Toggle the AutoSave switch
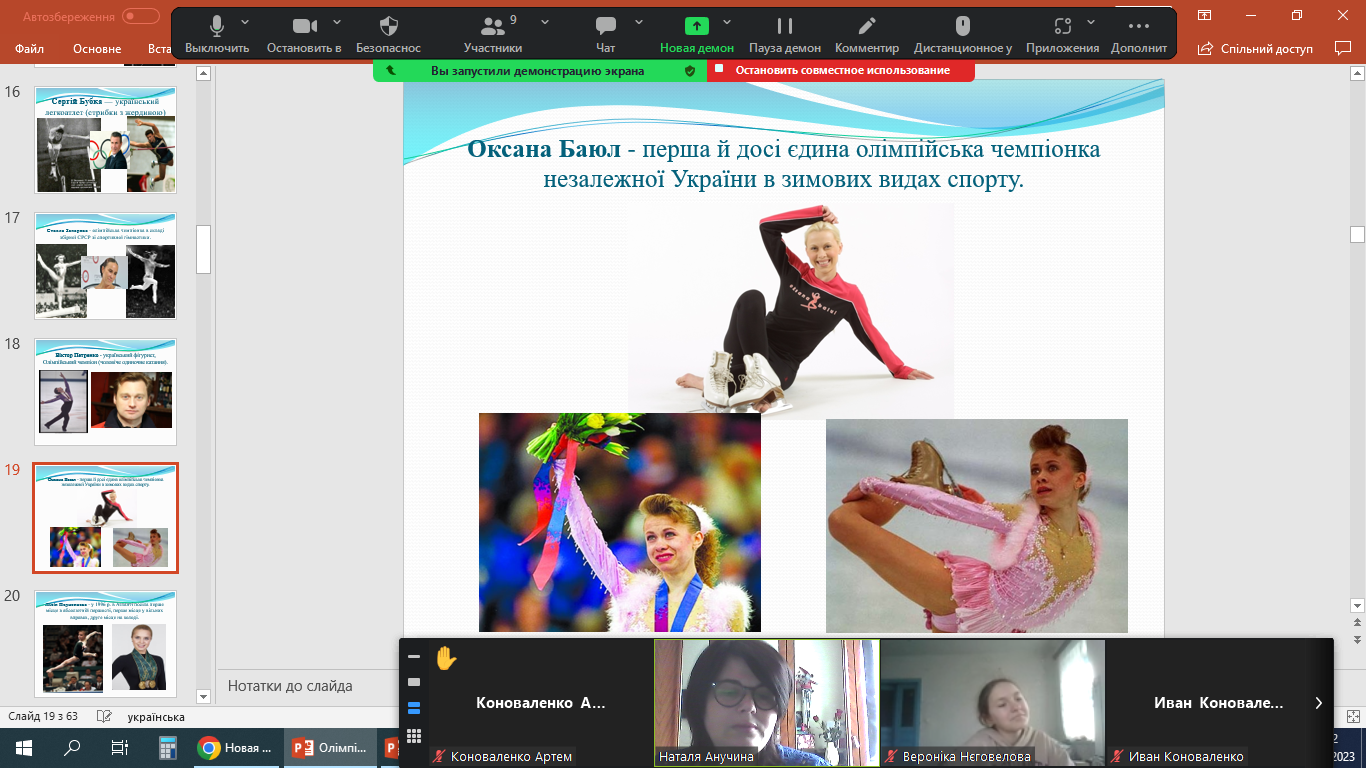This screenshot has width=1366, height=768. [x=141, y=16]
